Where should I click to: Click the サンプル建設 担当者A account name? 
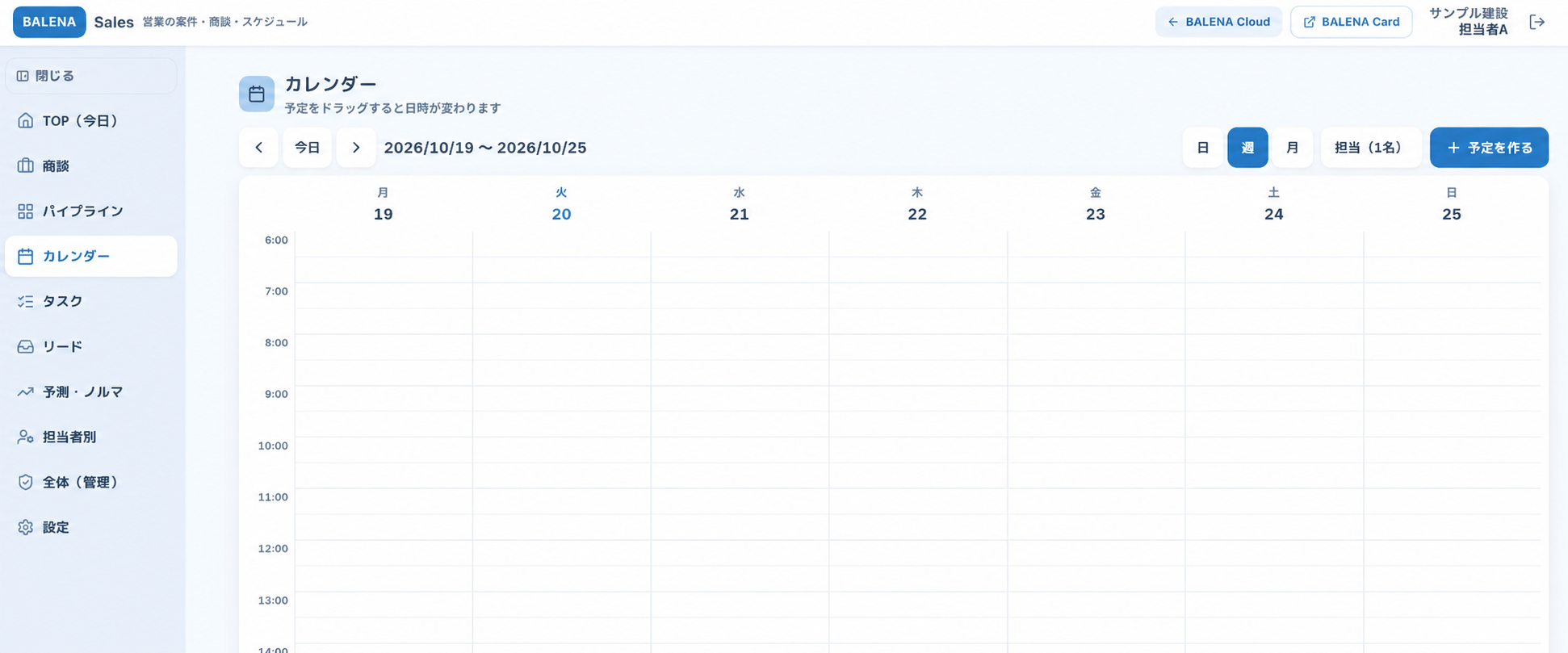[x=1468, y=22]
